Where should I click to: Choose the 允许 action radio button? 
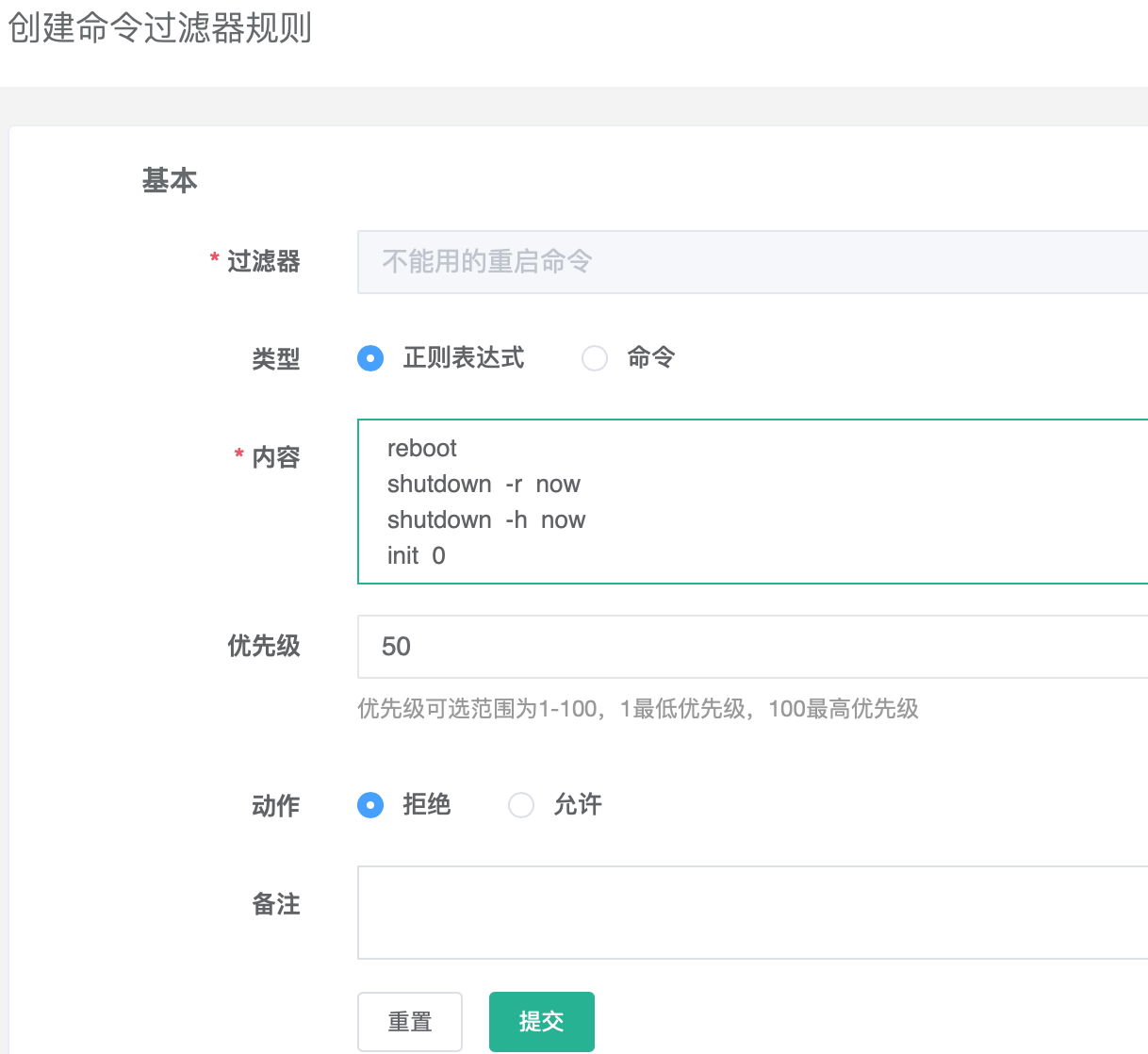click(521, 805)
